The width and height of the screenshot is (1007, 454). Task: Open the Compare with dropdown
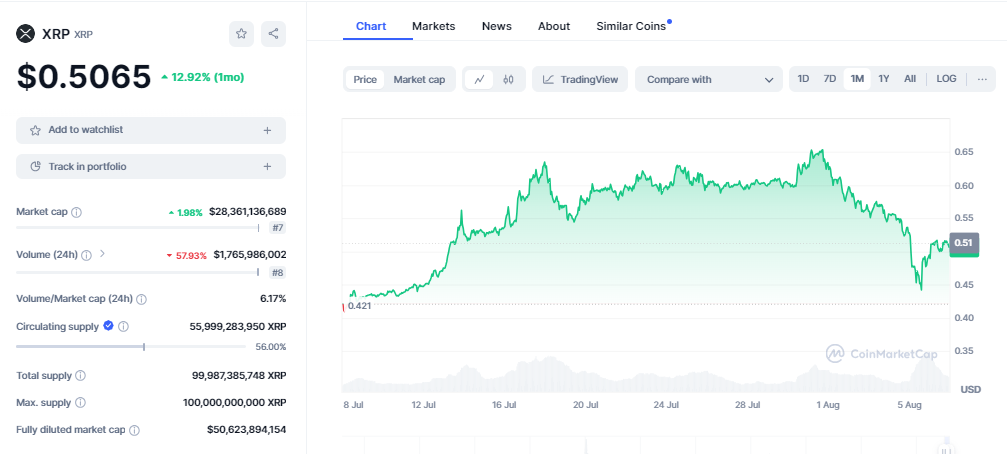point(709,80)
